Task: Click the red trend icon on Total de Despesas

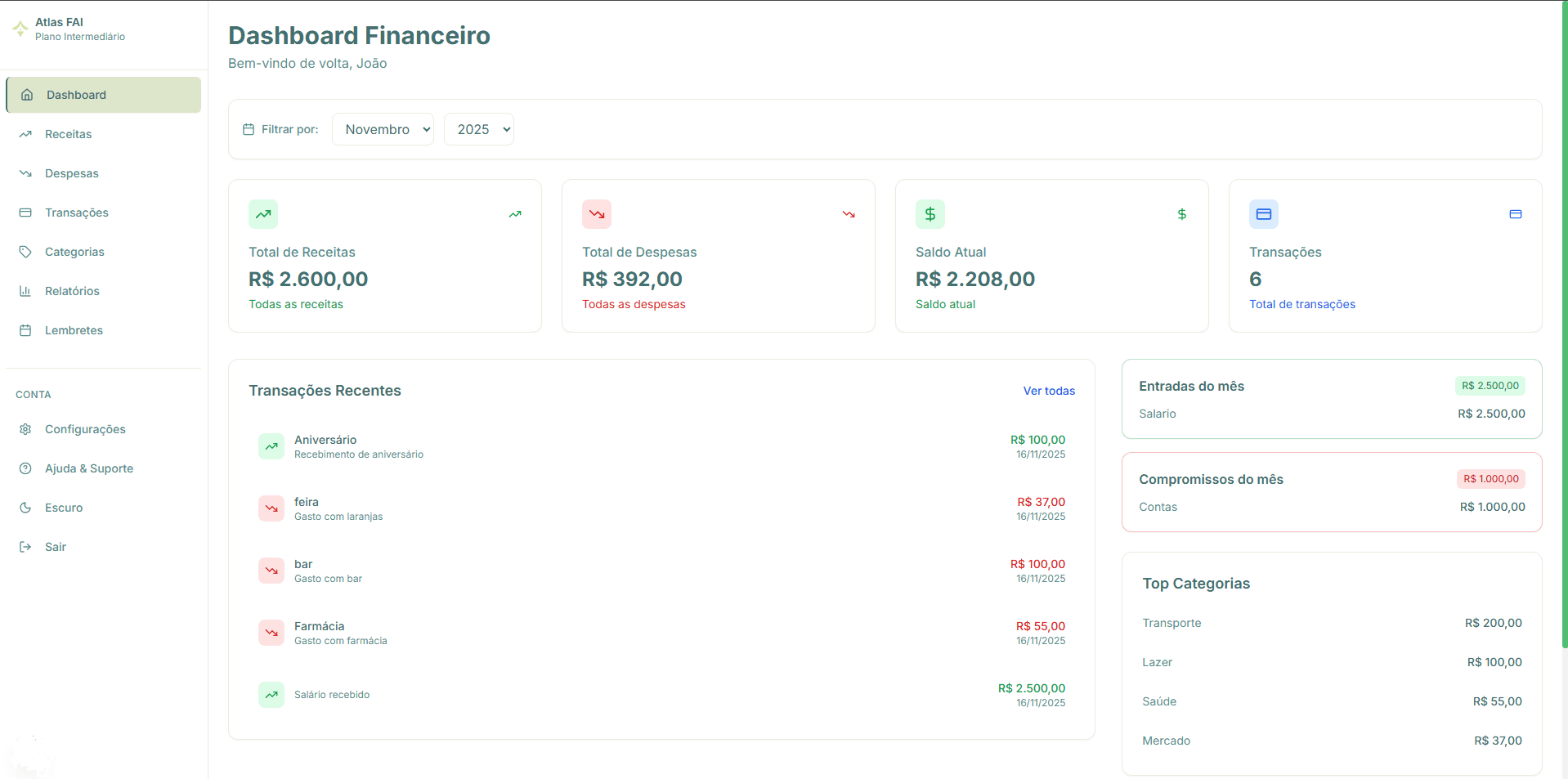Action: (x=596, y=214)
